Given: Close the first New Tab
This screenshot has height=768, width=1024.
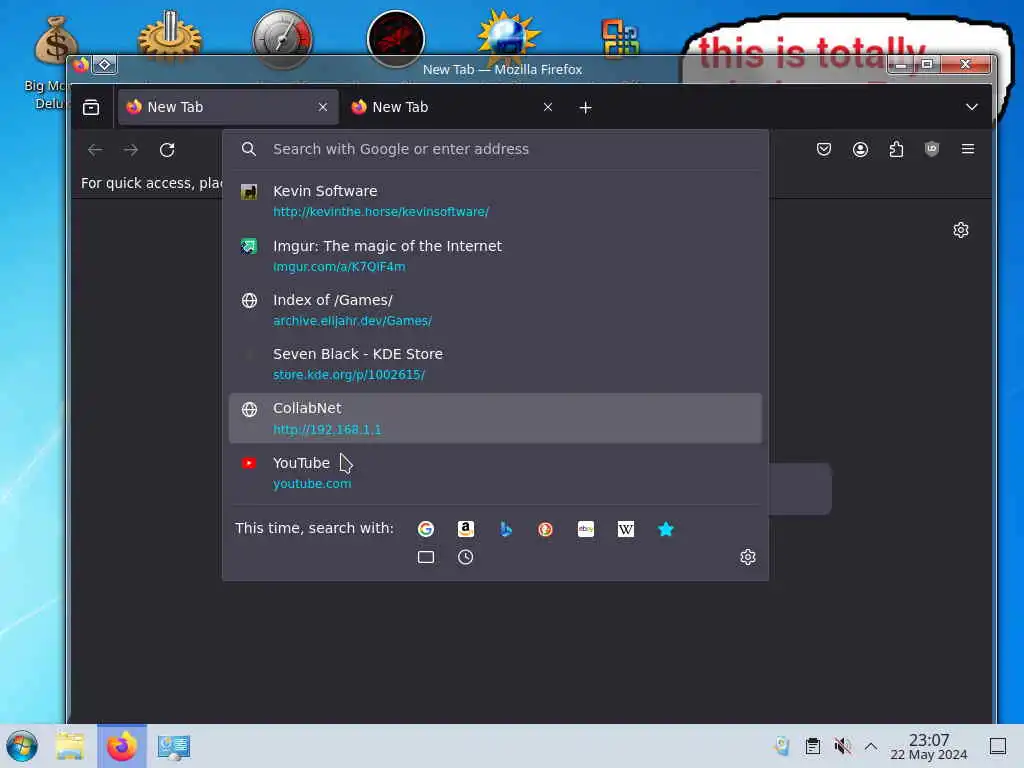Looking at the screenshot, I should [x=323, y=107].
